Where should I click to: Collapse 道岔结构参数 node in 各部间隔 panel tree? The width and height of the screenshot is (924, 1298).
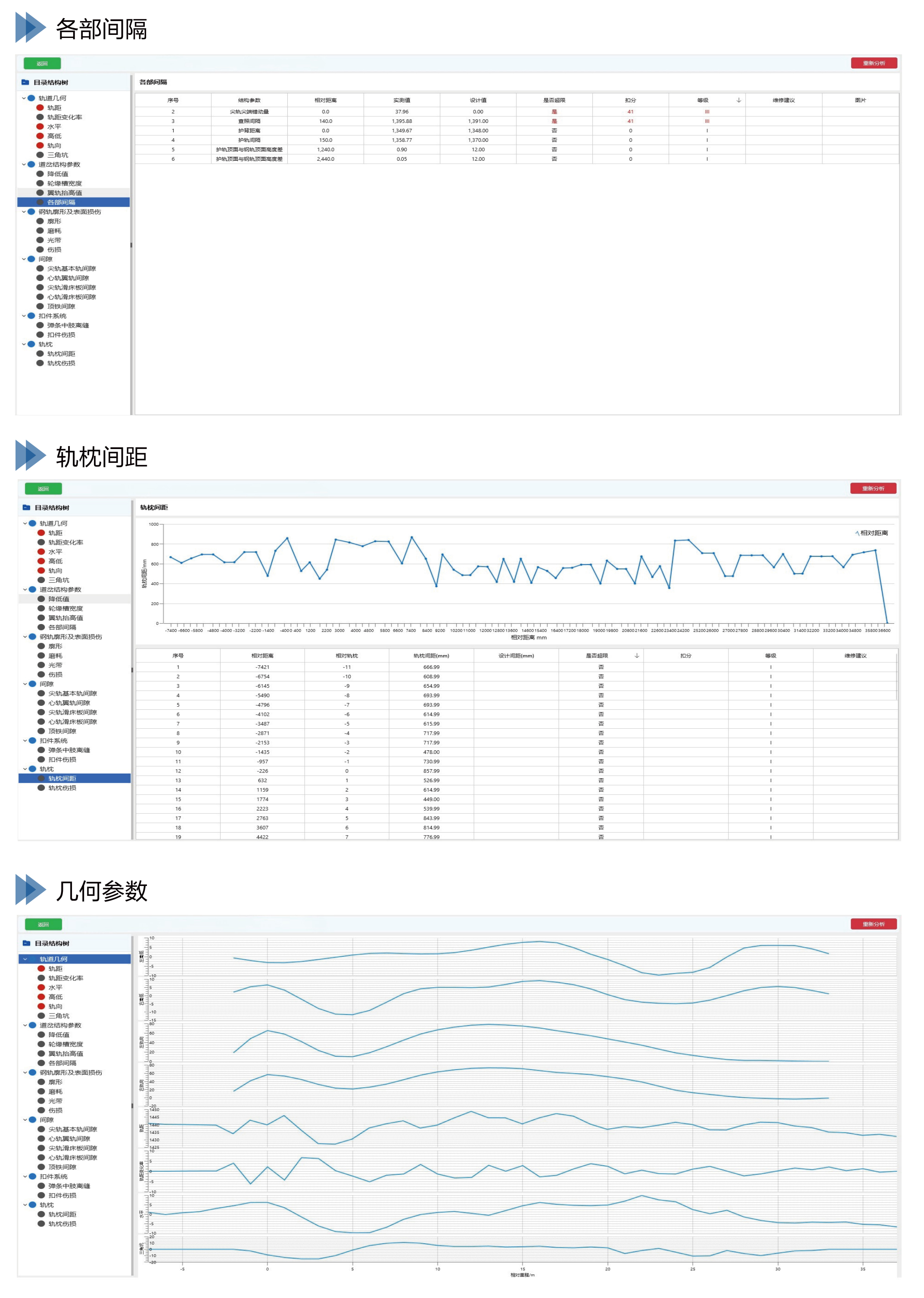(24, 165)
